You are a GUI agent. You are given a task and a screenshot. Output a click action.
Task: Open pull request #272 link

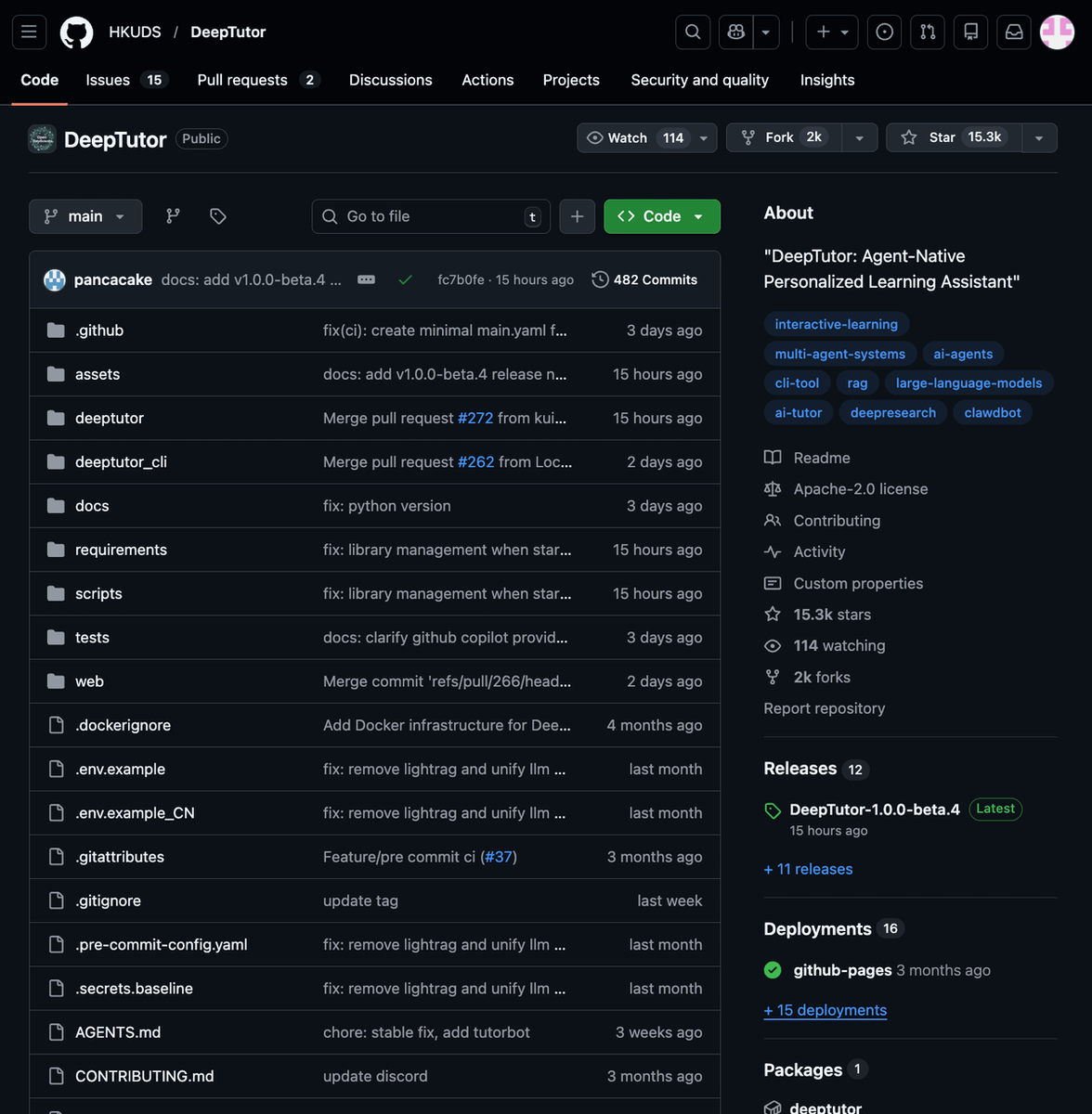475,418
